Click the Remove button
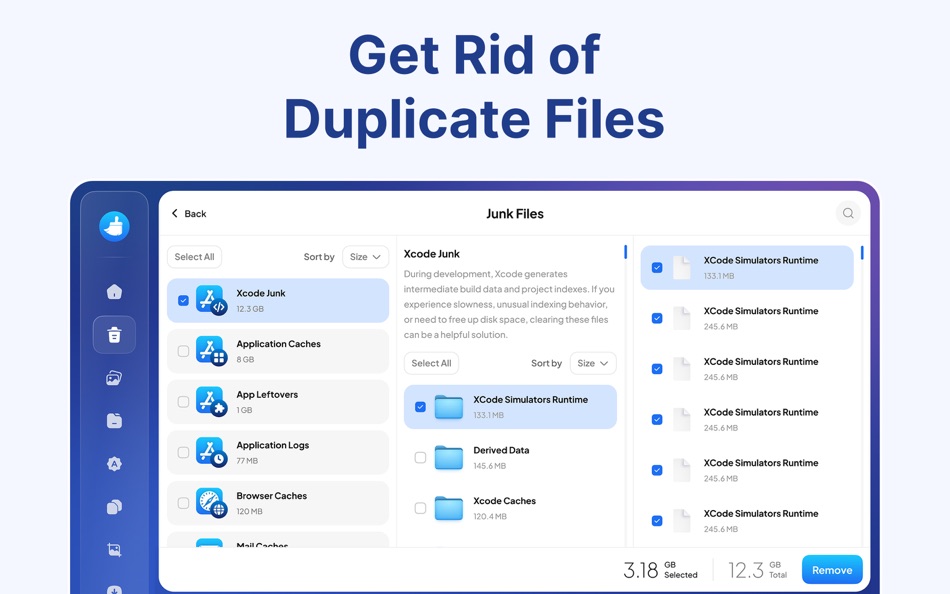This screenshot has height=594, width=950. [x=832, y=570]
